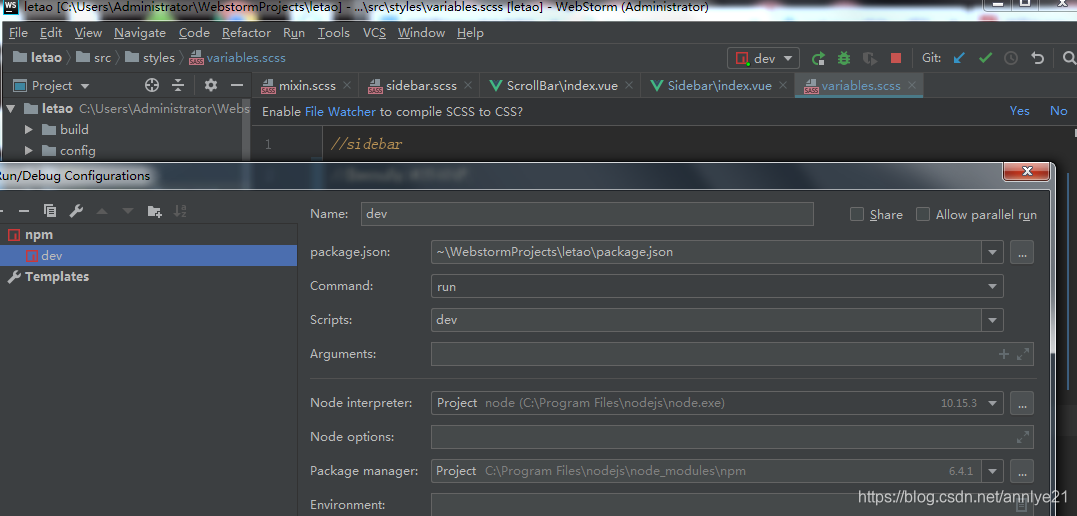Copy configuration using the copy icon
This screenshot has width=1077, height=516.
pos(49,211)
